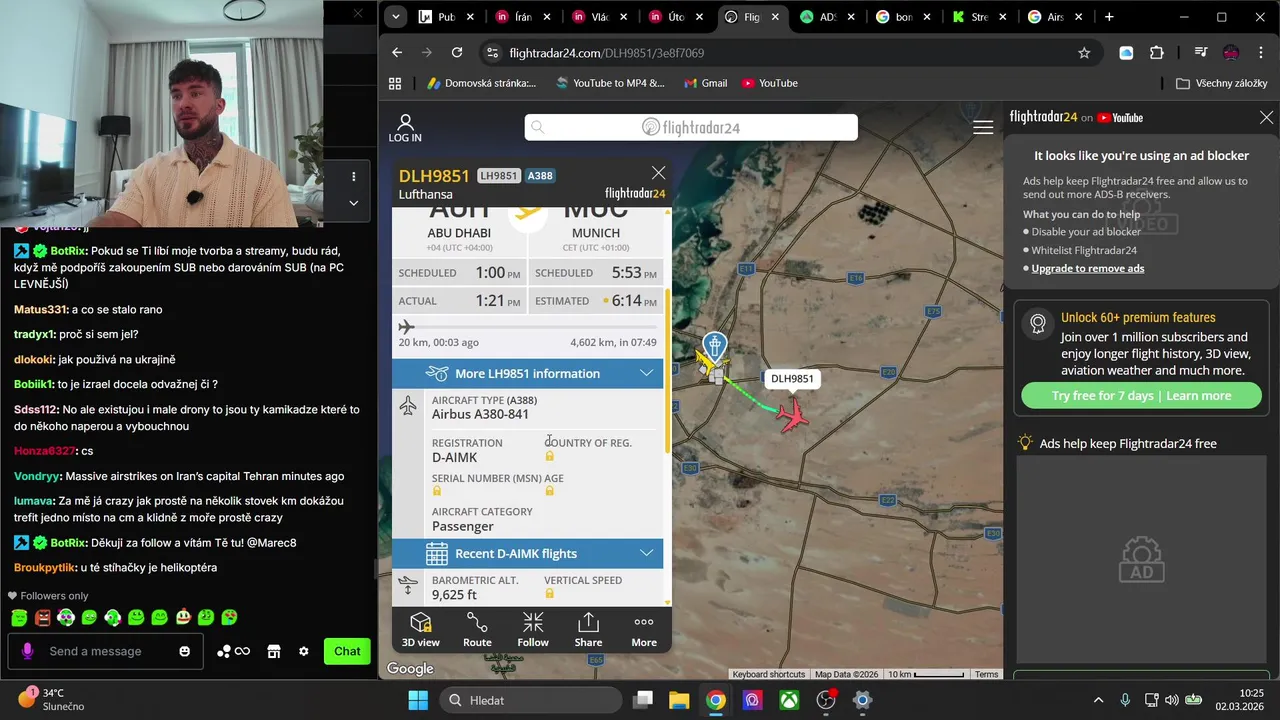Select the Abu Dhabi airport pin on map
The width and height of the screenshot is (1280, 720).
(714, 347)
